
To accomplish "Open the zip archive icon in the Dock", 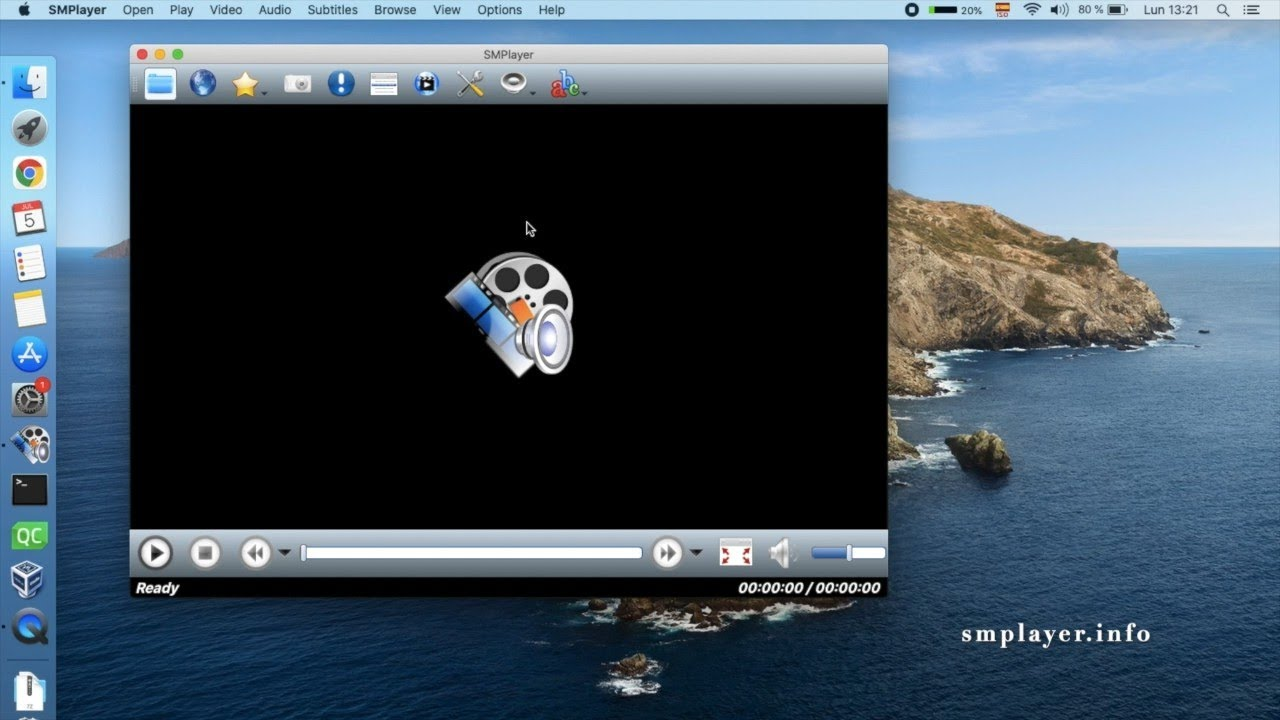I will [30, 692].
